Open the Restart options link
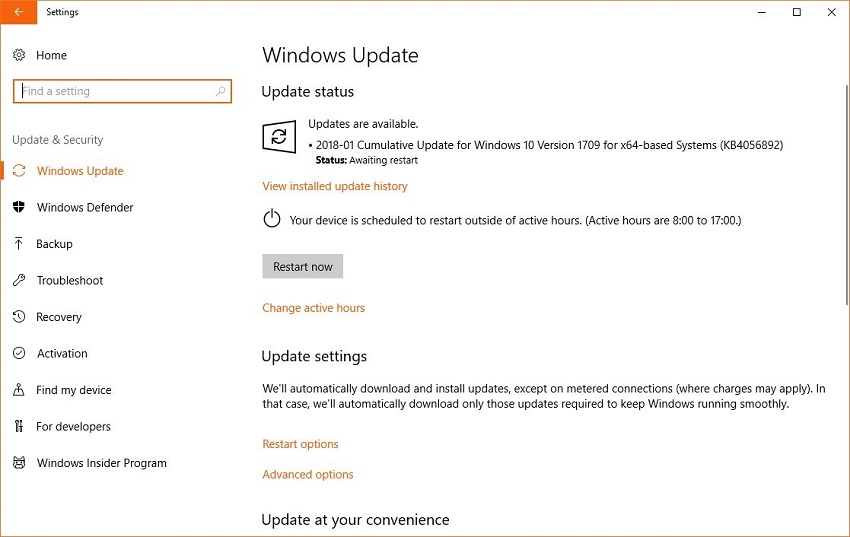850x537 pixels. pyautogui.click(x=300, y=444)
